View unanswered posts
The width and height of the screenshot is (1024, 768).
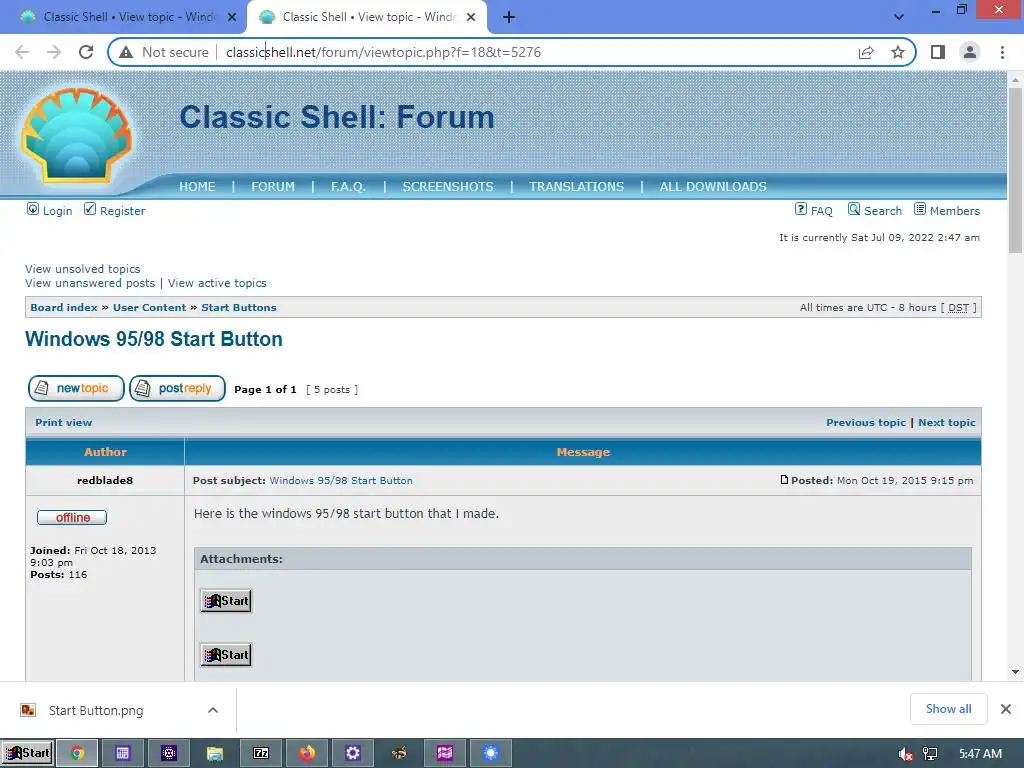90,283
